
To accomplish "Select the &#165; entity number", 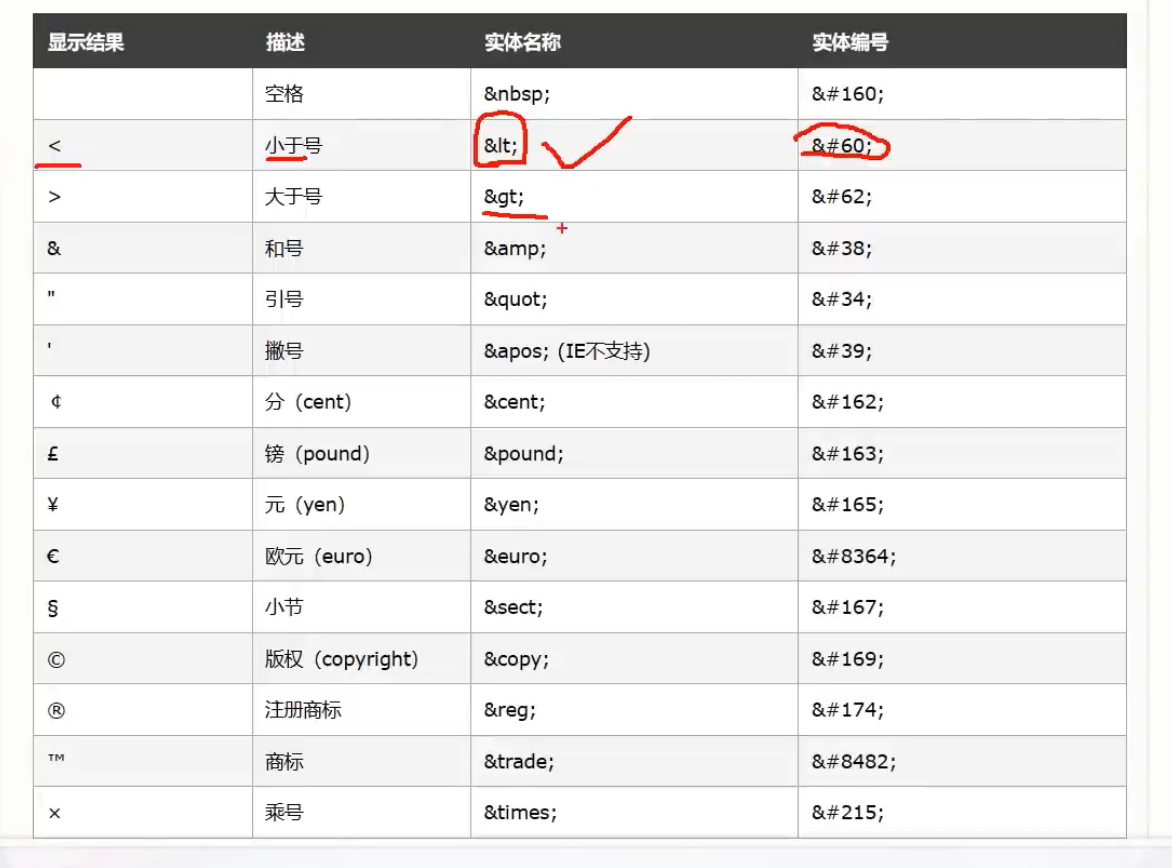I will (848, 505).
